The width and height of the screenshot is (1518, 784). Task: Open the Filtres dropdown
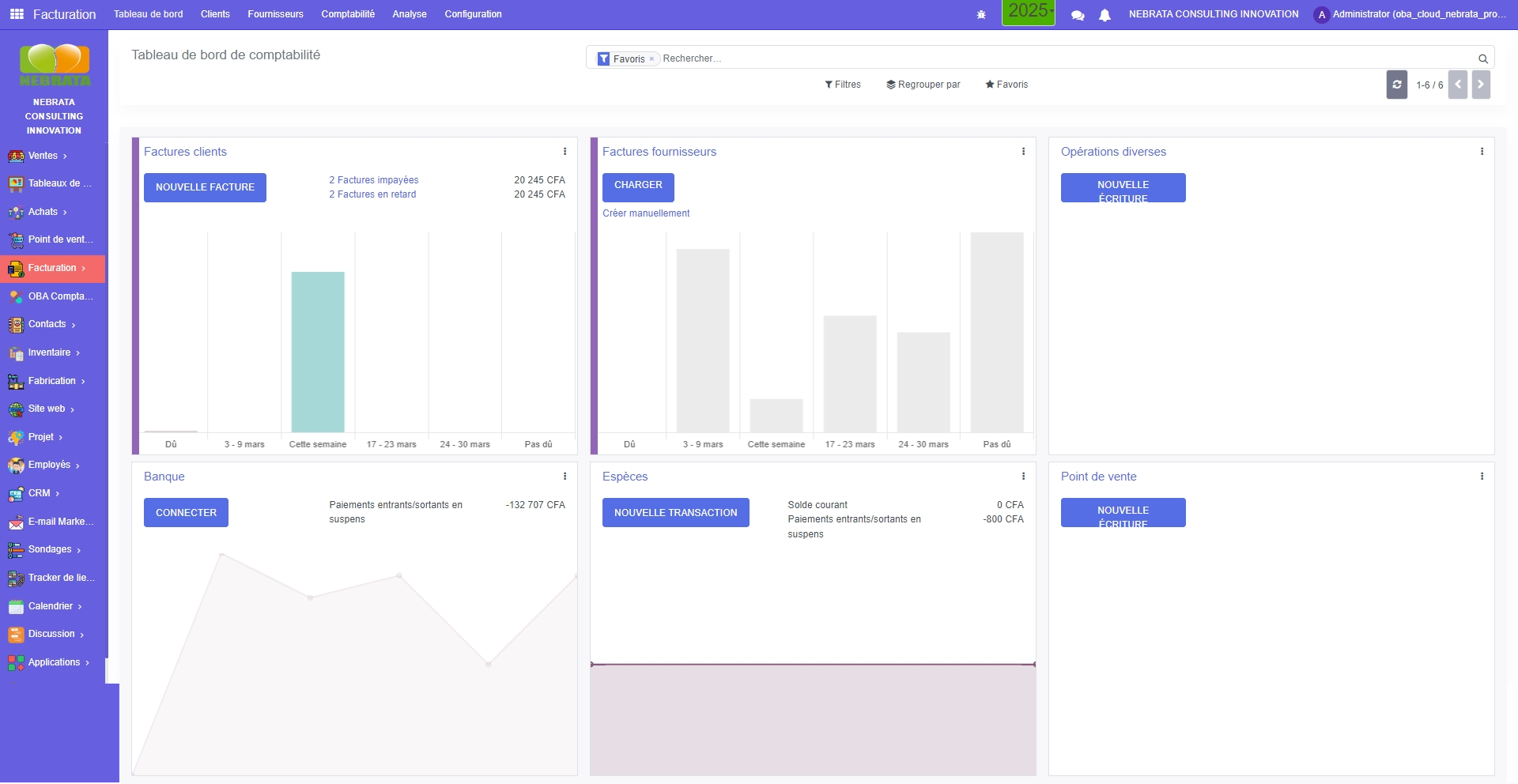[x=843, y=85]
